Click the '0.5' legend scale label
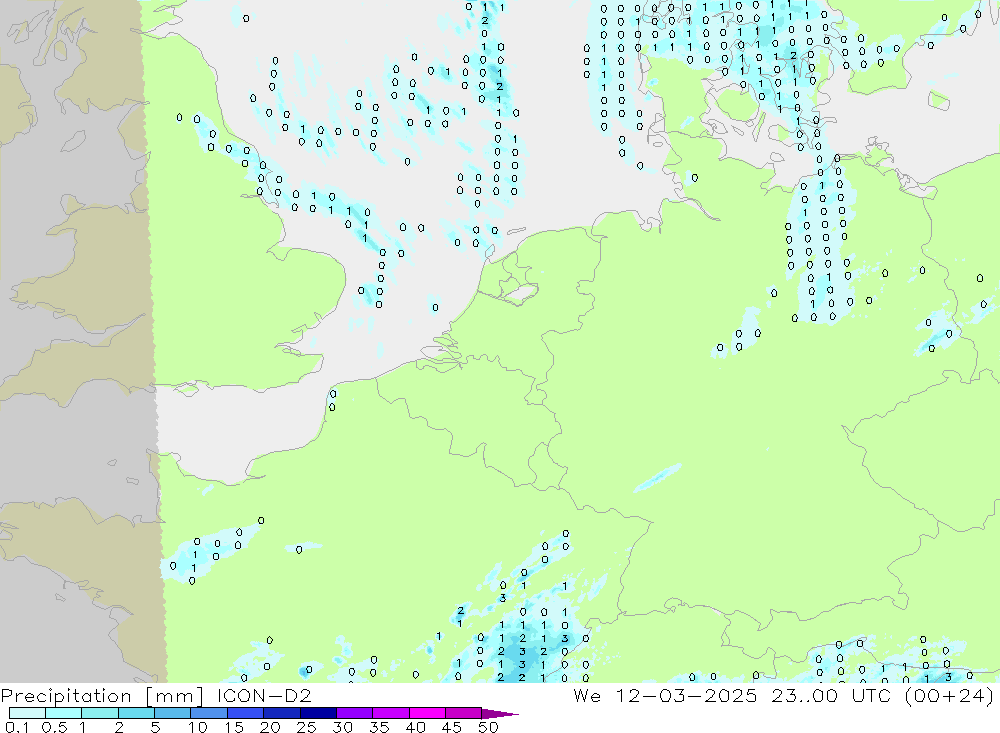Viewport: 1000px width, 733px height. pyautogui.click(x=54, y=727)
